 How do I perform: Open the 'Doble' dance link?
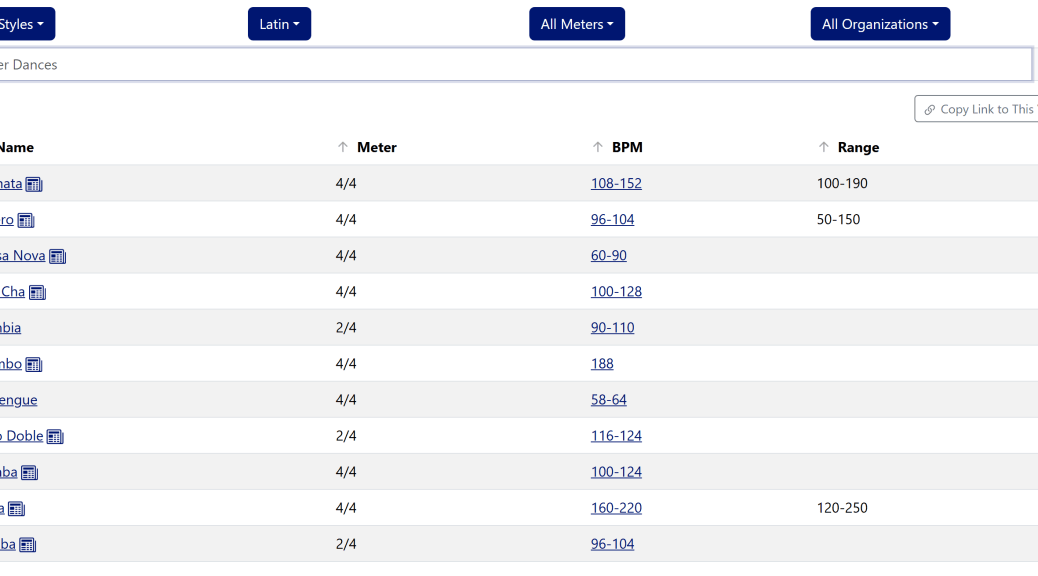tap(21, 436)
